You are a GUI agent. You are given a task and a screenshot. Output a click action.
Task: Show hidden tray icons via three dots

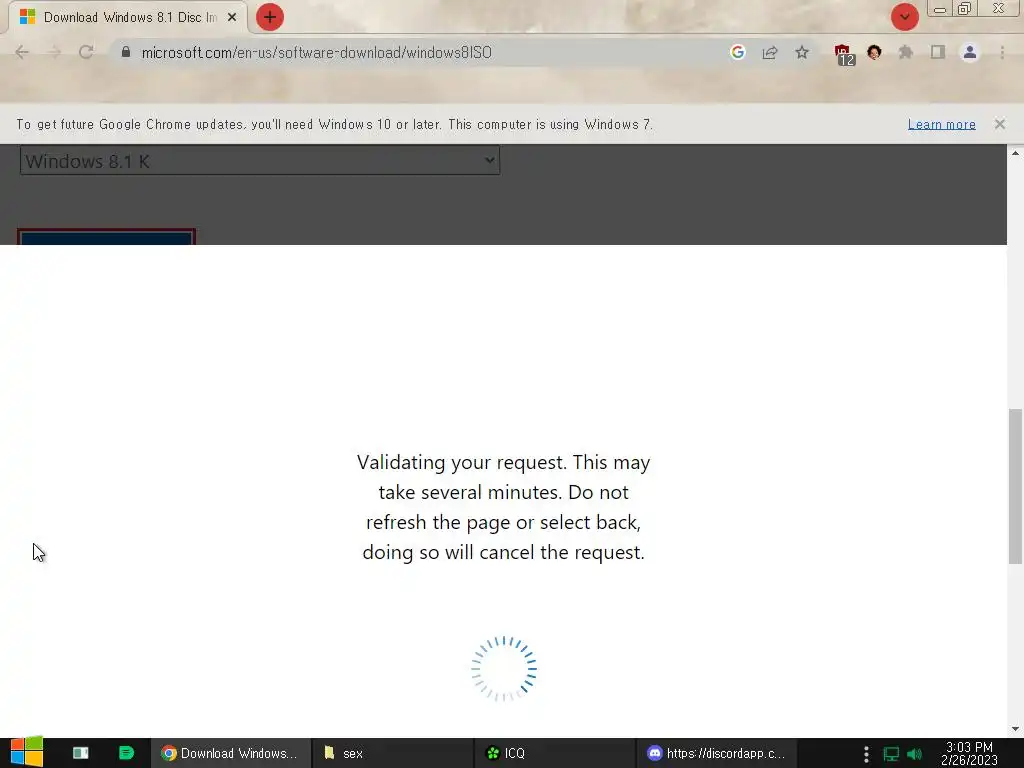pyautogui.click(x=866, y=754)
